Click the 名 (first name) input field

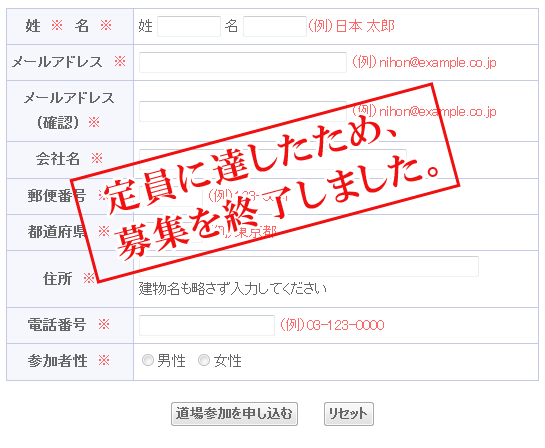pos(275,26)
